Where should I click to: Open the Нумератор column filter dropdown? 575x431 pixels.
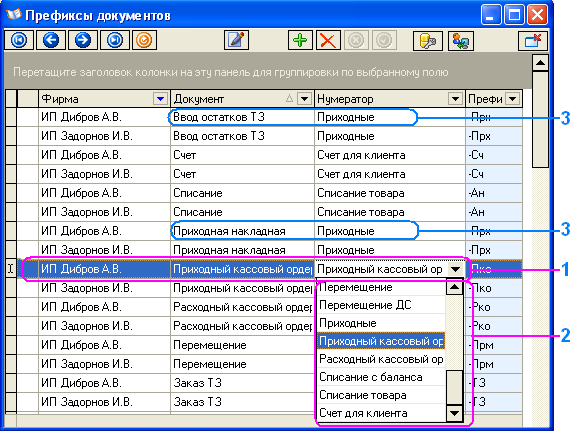tap(455, 99)
